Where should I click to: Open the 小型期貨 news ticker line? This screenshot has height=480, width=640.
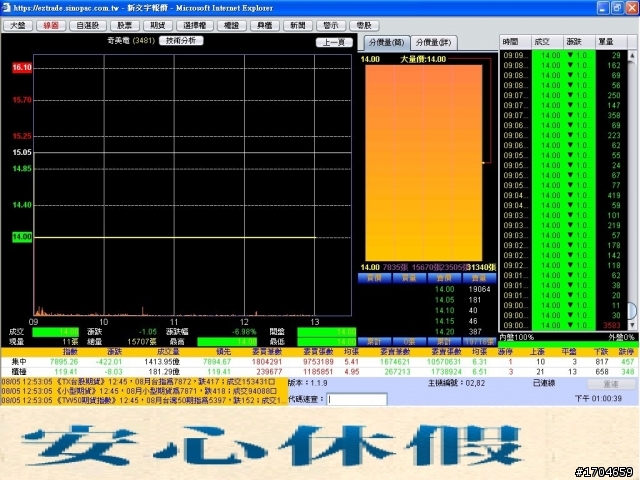(139, 391)
